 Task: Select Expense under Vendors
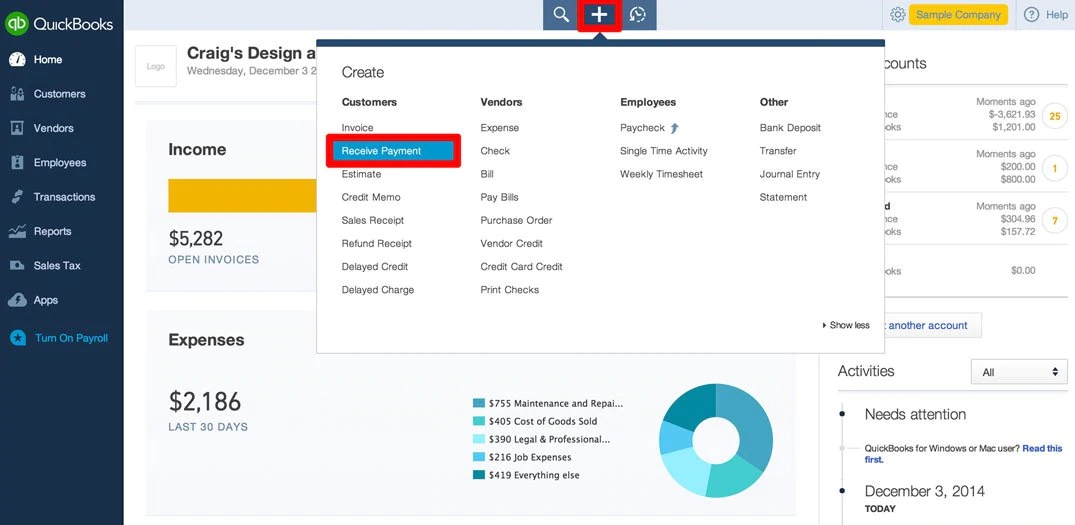[x=500, y=127]
